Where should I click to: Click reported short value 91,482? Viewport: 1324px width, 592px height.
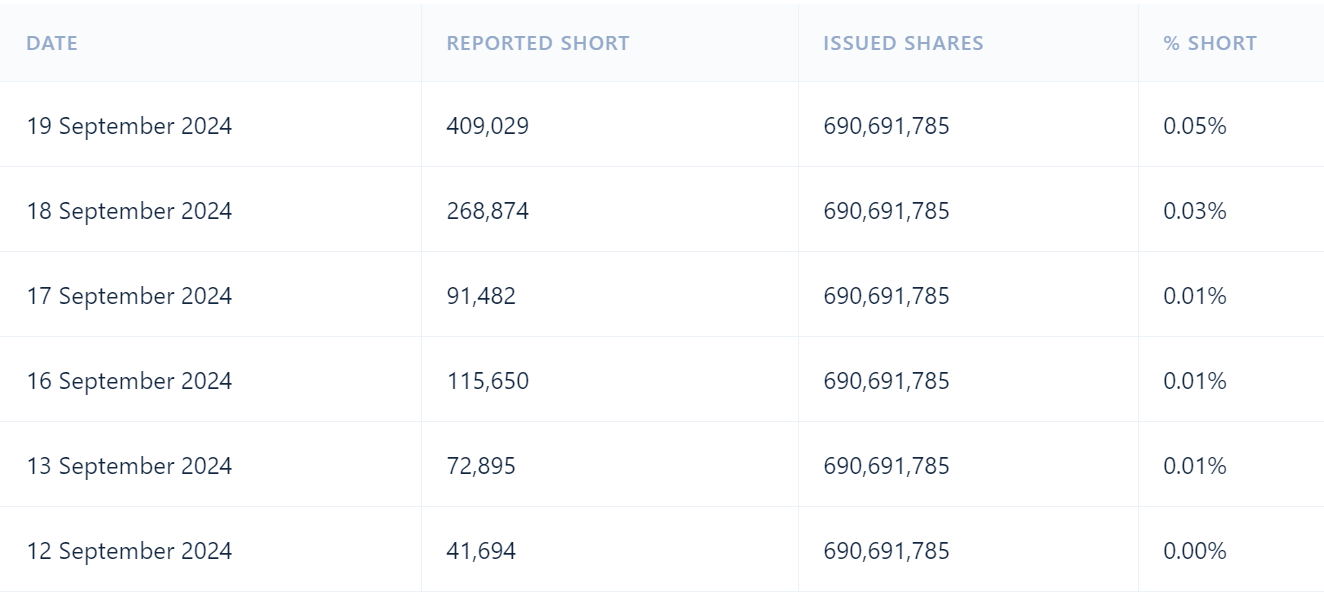click(x=481, y=296)
